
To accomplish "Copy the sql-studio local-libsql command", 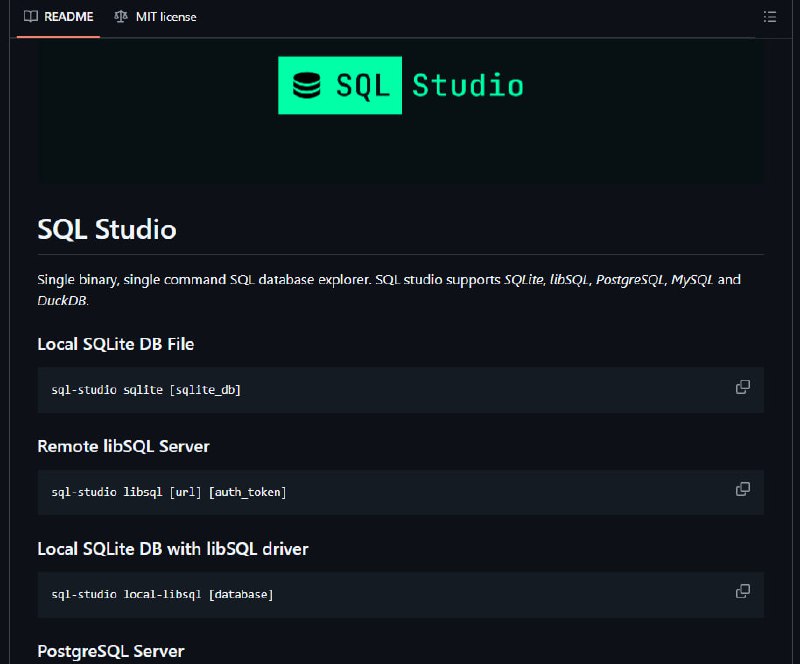I will 742,592.
